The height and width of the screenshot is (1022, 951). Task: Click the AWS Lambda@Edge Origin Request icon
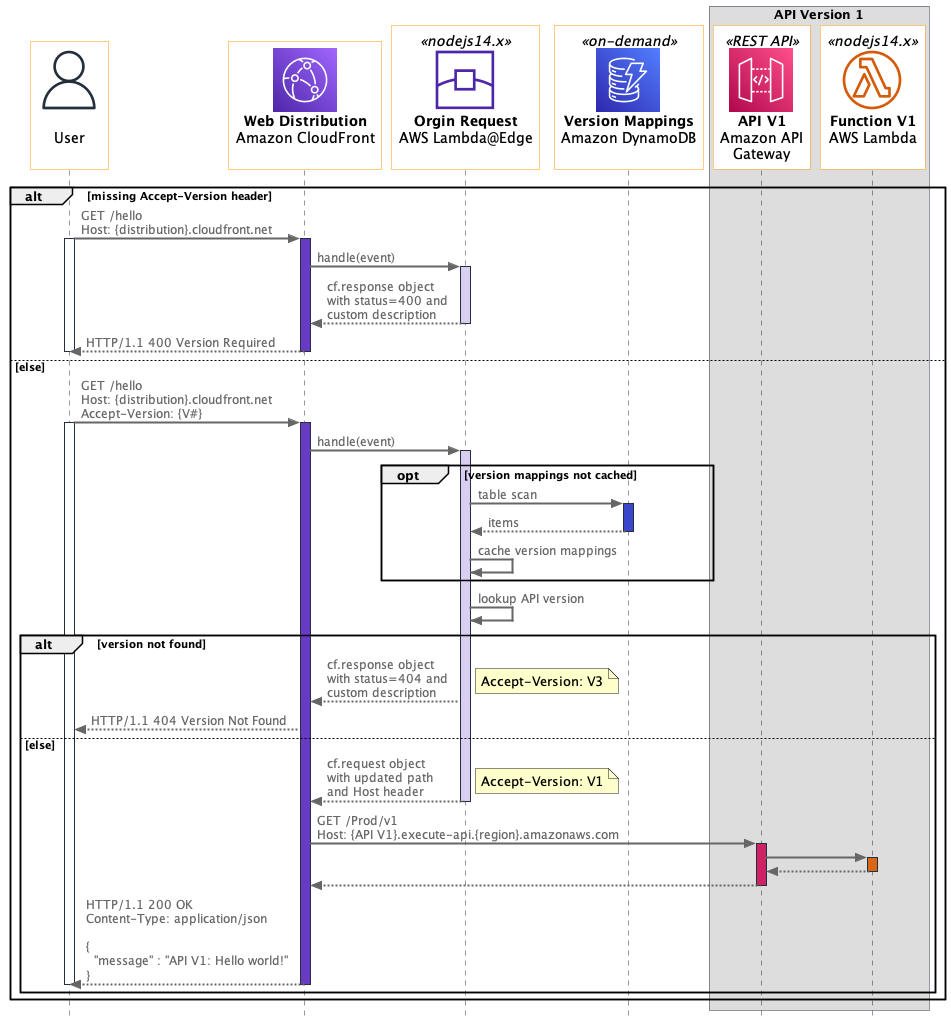click(x=465, y=79)
